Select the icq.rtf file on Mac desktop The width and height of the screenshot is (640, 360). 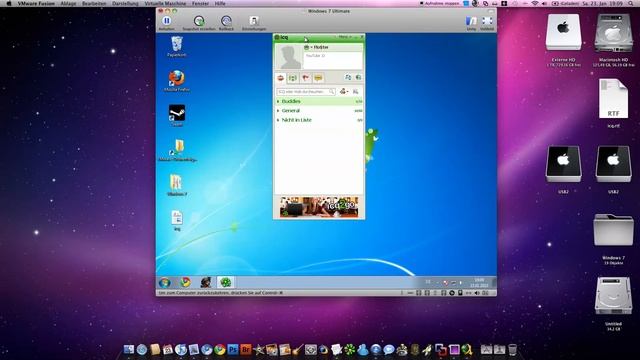coord(613,99)
